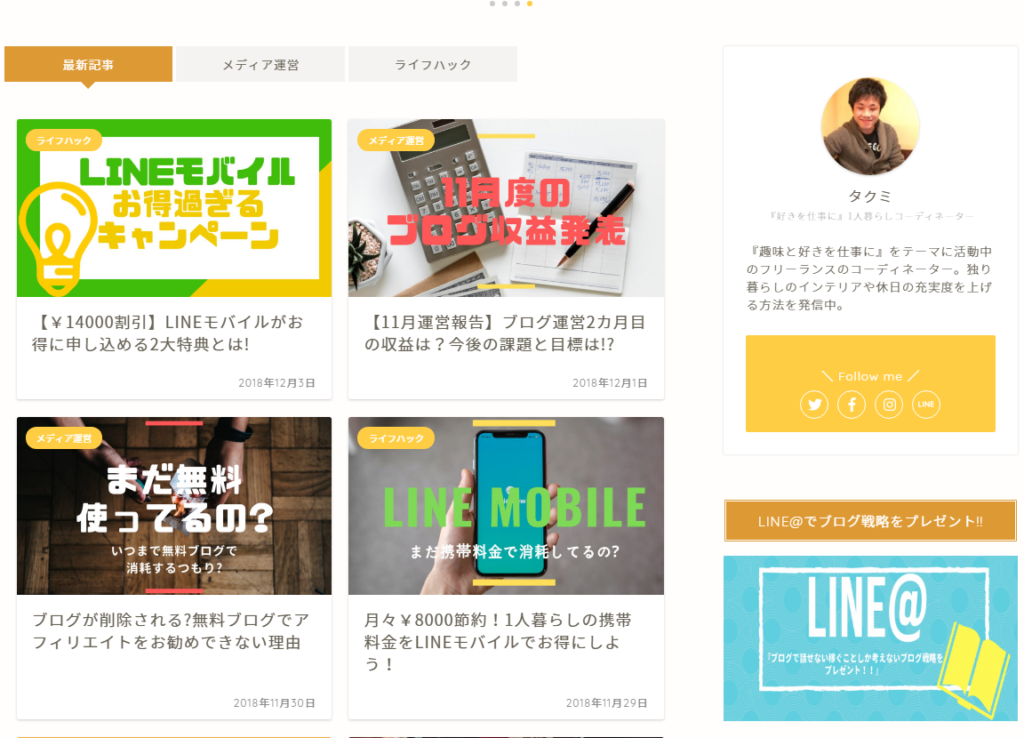Open the LINE@ blue banner image
1024x738 pixels.
coord(870,638)
